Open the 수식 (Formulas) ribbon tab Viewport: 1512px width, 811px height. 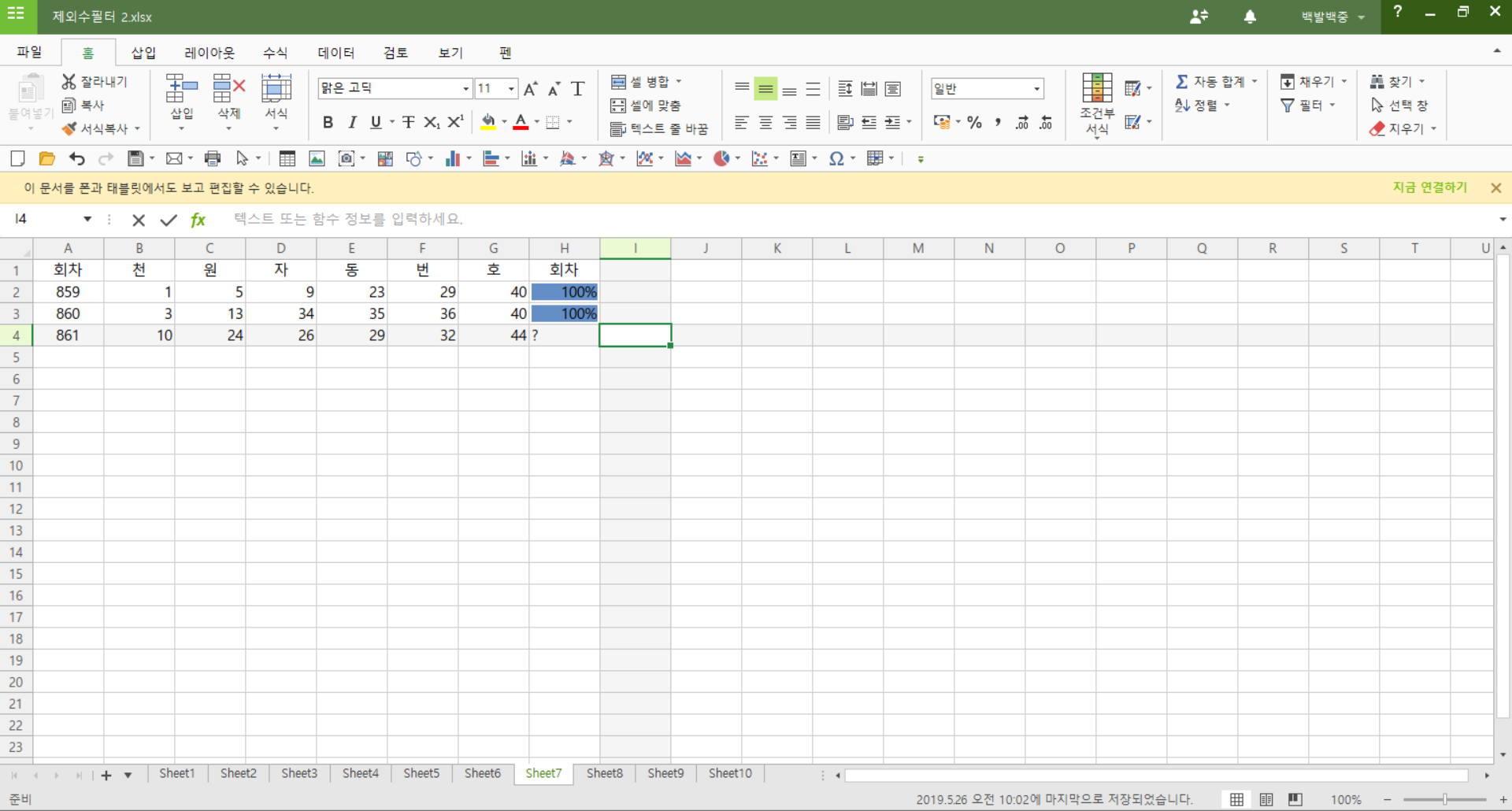coord(275,53)
